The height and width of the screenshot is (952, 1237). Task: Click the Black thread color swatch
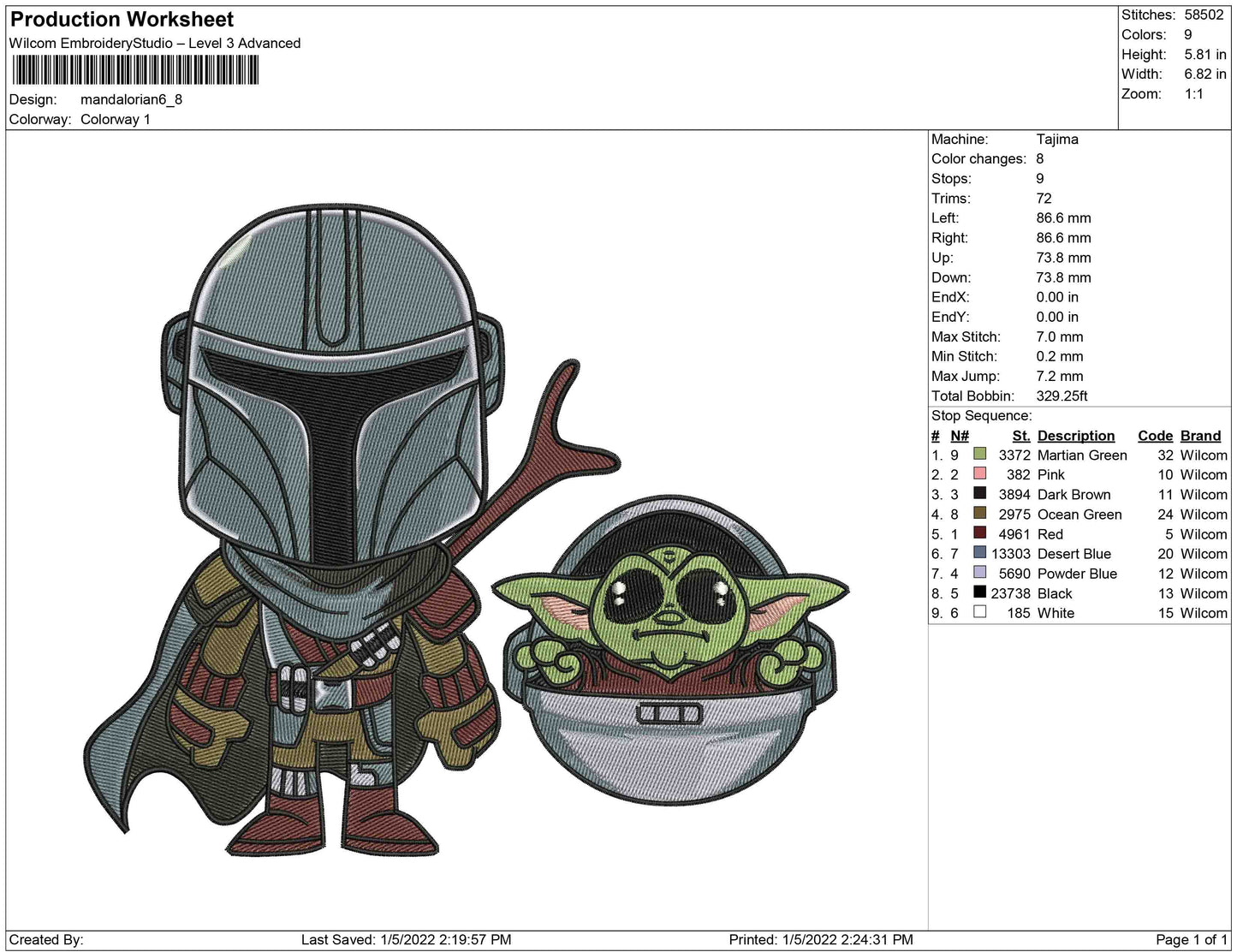point(980,592)
